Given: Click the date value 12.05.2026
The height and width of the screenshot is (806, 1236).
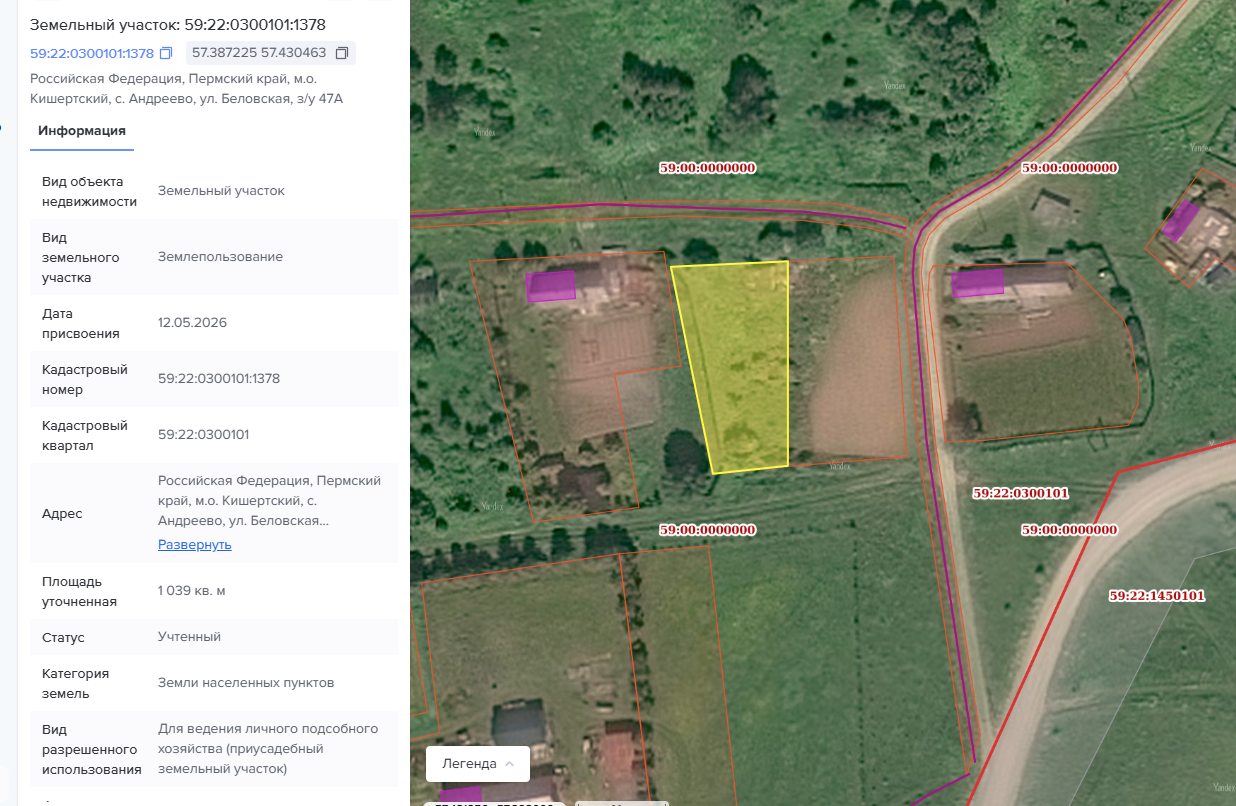Looking at the screenshot, I should click(x=192, y=323).
